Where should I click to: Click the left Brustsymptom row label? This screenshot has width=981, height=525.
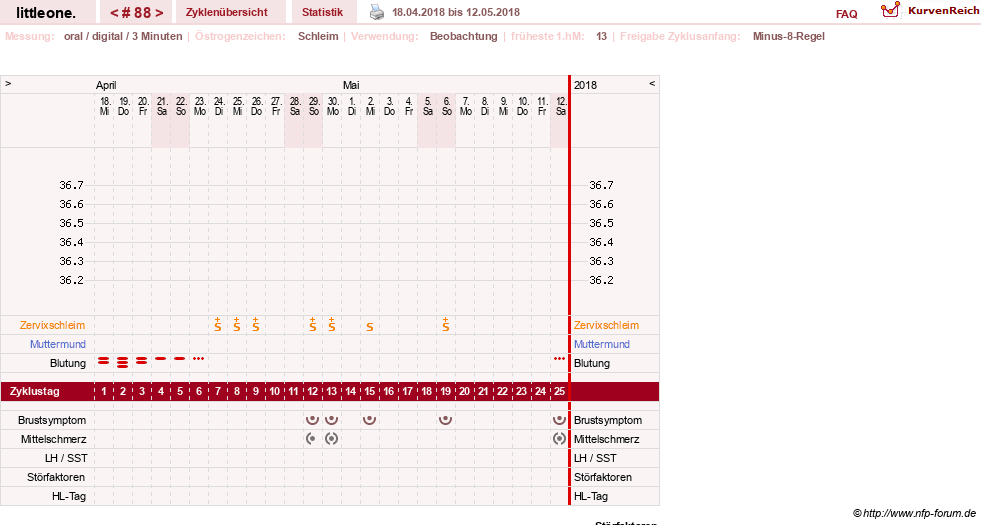[52, 420]
